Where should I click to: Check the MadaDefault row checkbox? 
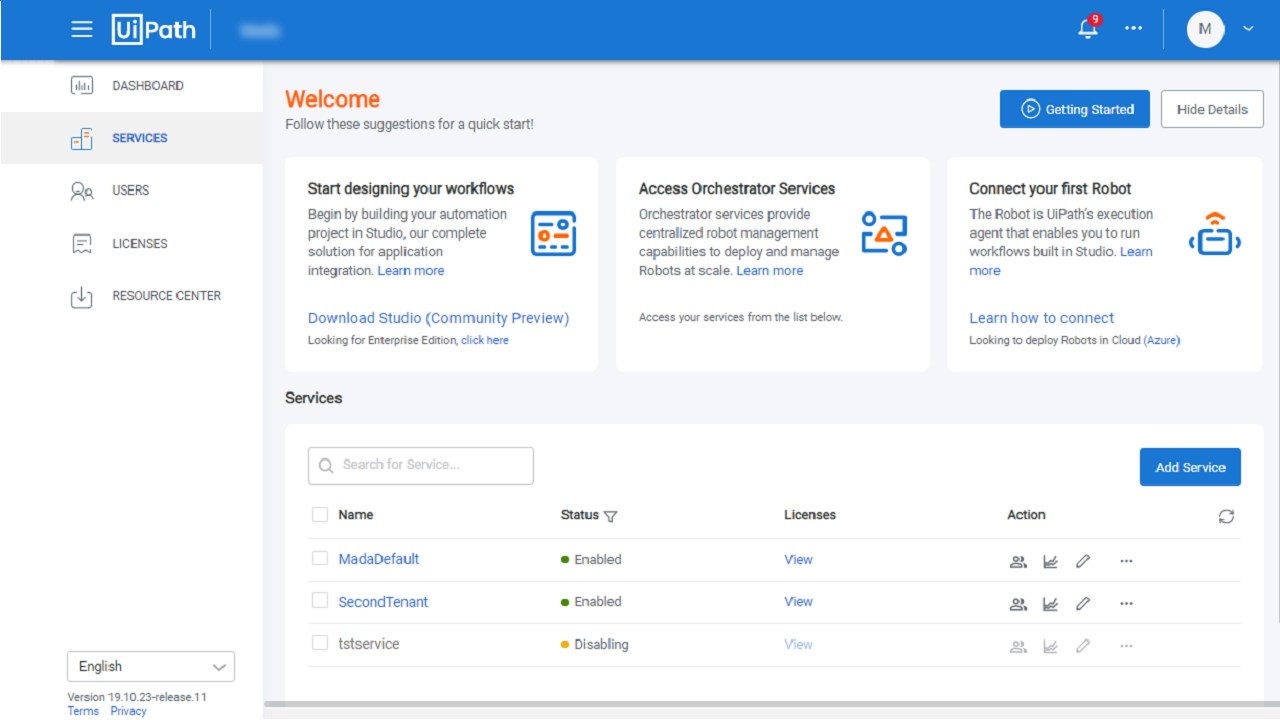pos(320,558)
